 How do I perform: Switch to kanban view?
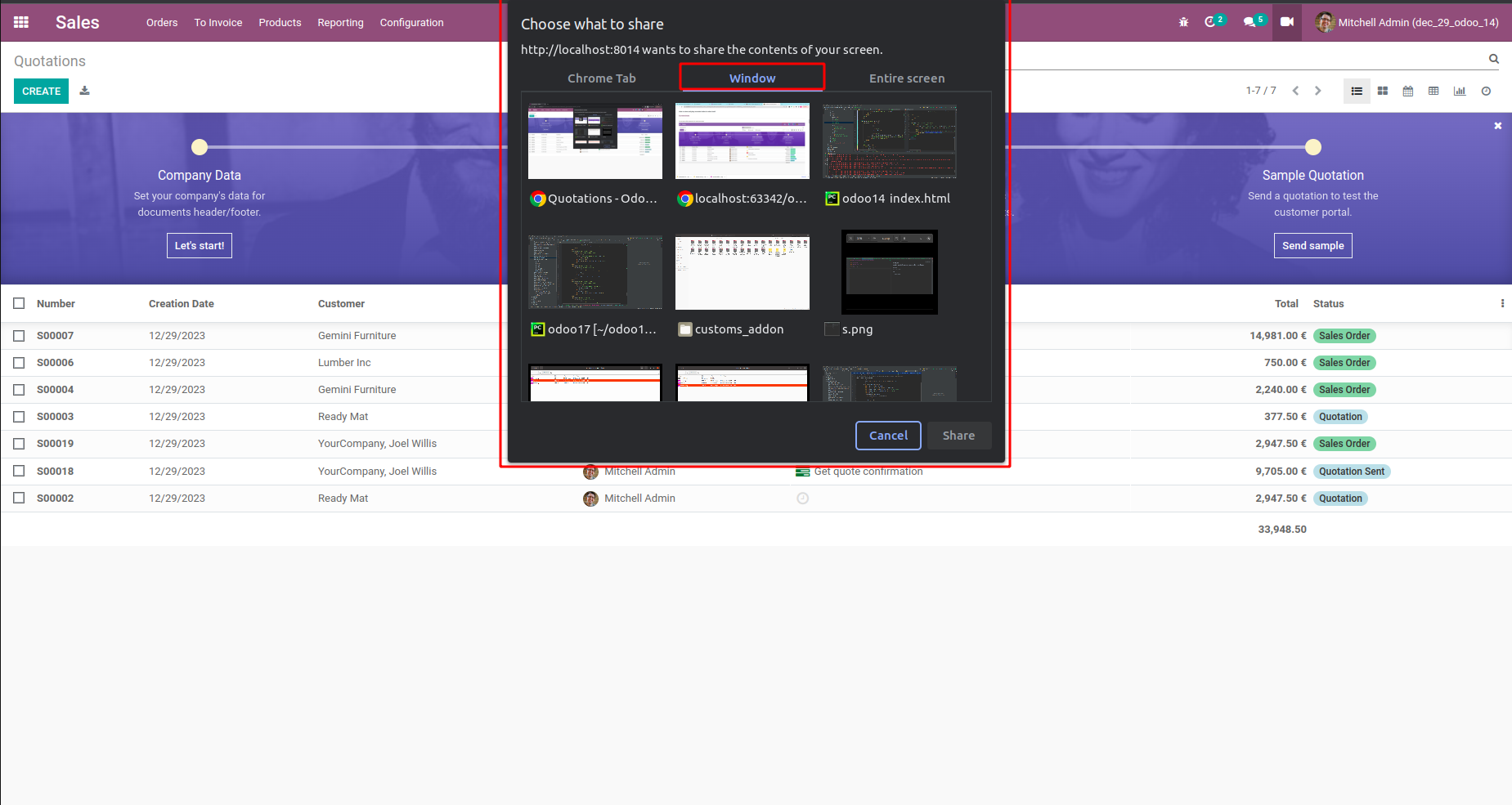tap(1383, 91)
